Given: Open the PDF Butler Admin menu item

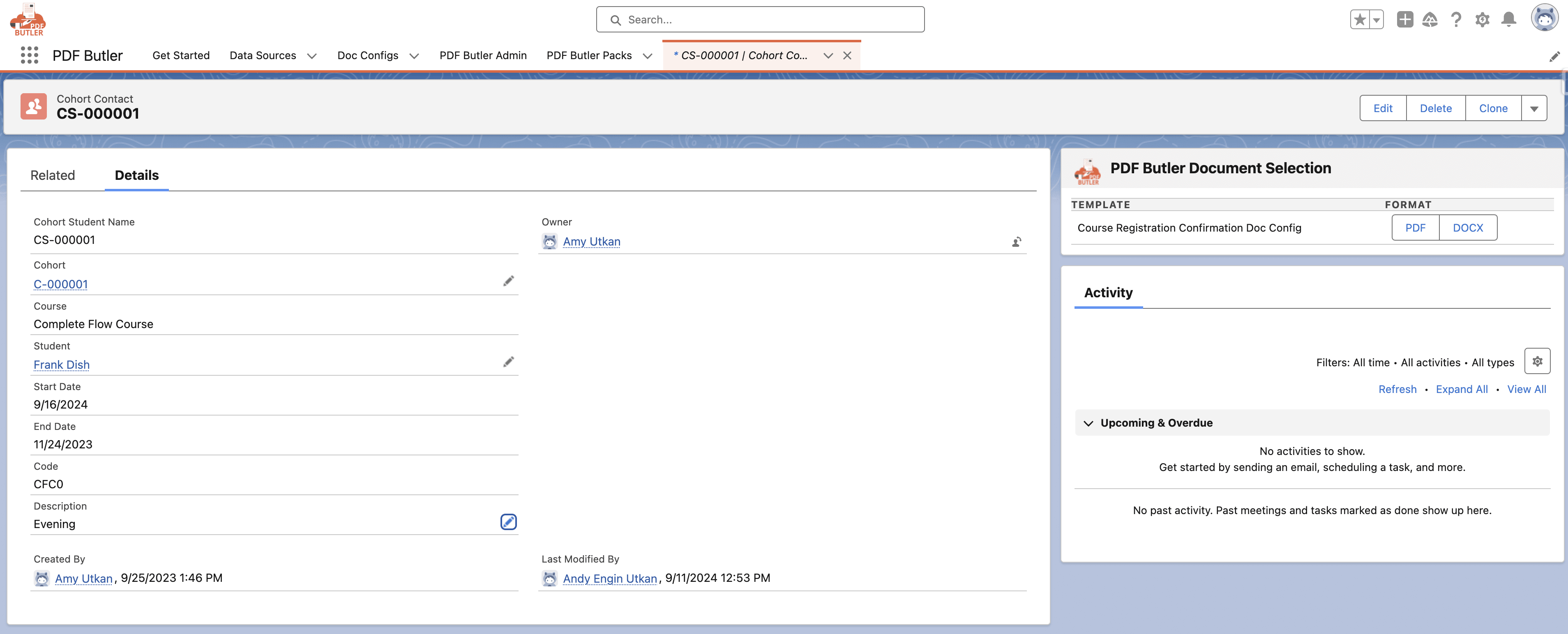Looking at the screenshot, I should 483,55.
